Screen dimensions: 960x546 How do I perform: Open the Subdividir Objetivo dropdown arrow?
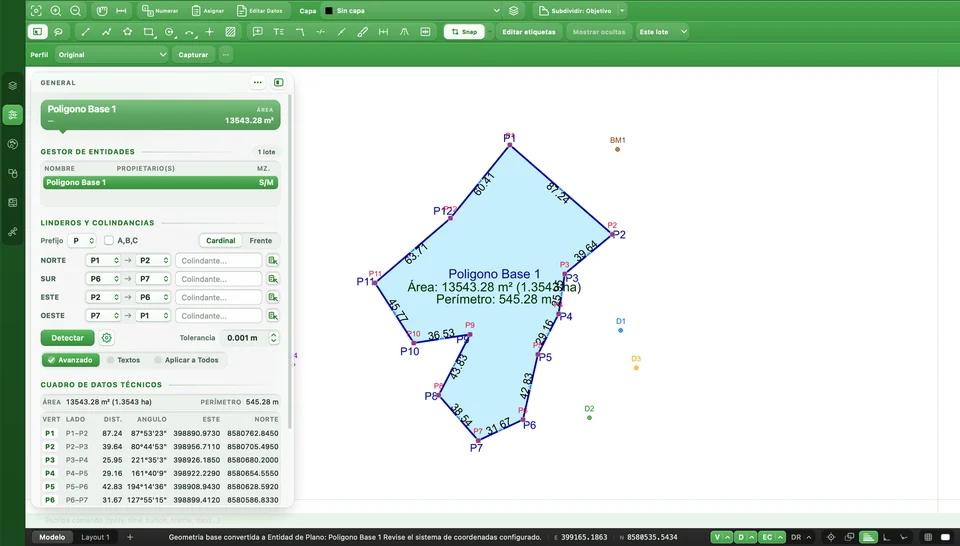(622, 10)
